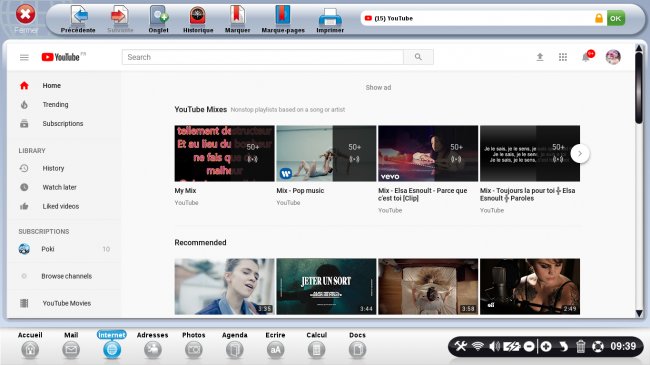Screen dimensions: 650x365
Task: Open the My Mix playlist thumbnail
Action: click(x=224, y=153)
